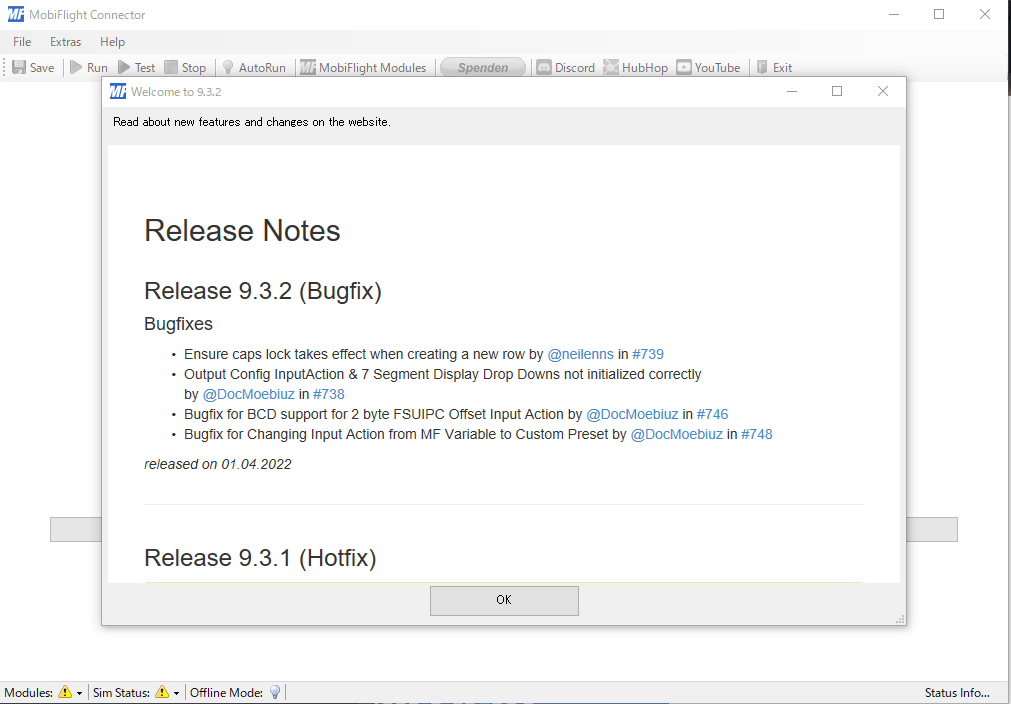The image size is (1011, 704).
Task: Click the MobiFlight Connector title bar logo
Action: 15,14
